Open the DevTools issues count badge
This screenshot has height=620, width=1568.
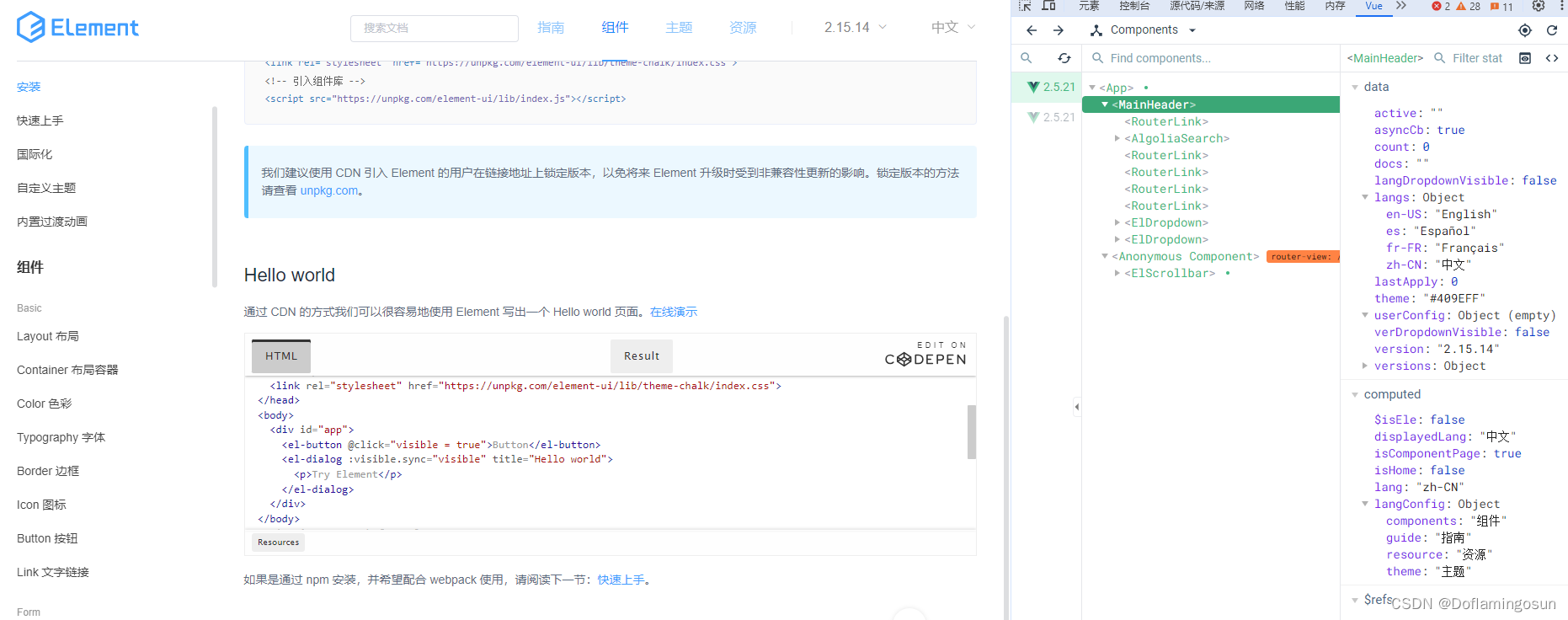(x=1501, y=6)
